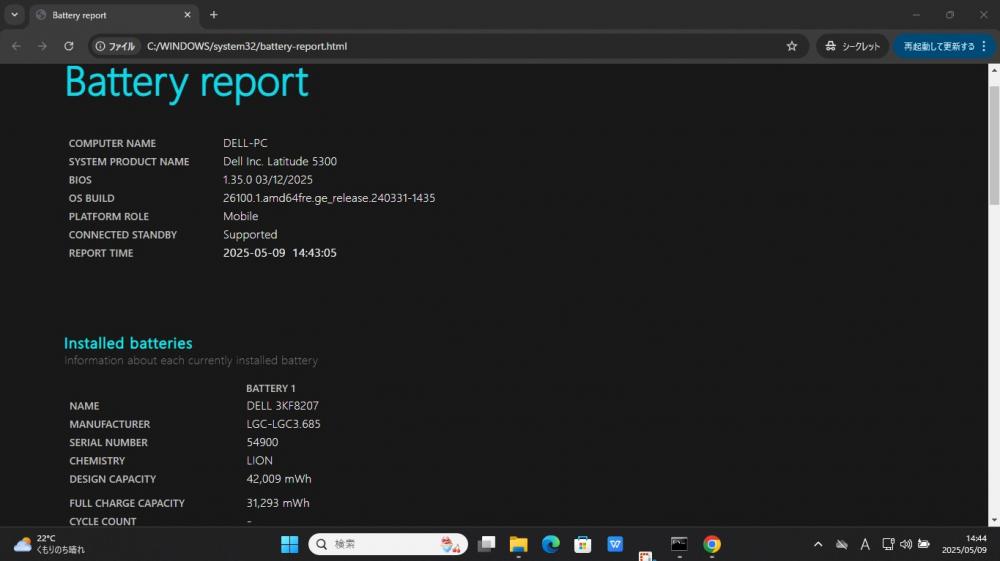Select the chemistry value LION

[260, 460]
